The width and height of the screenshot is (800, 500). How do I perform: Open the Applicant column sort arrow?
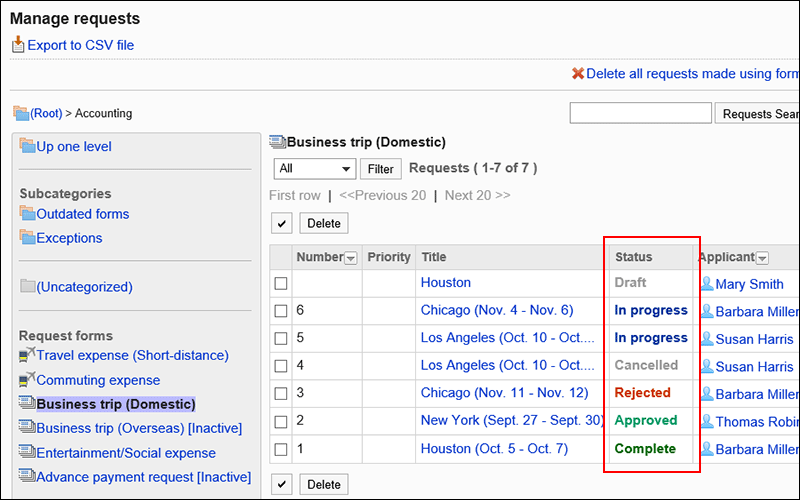click(x=762, y=258)
